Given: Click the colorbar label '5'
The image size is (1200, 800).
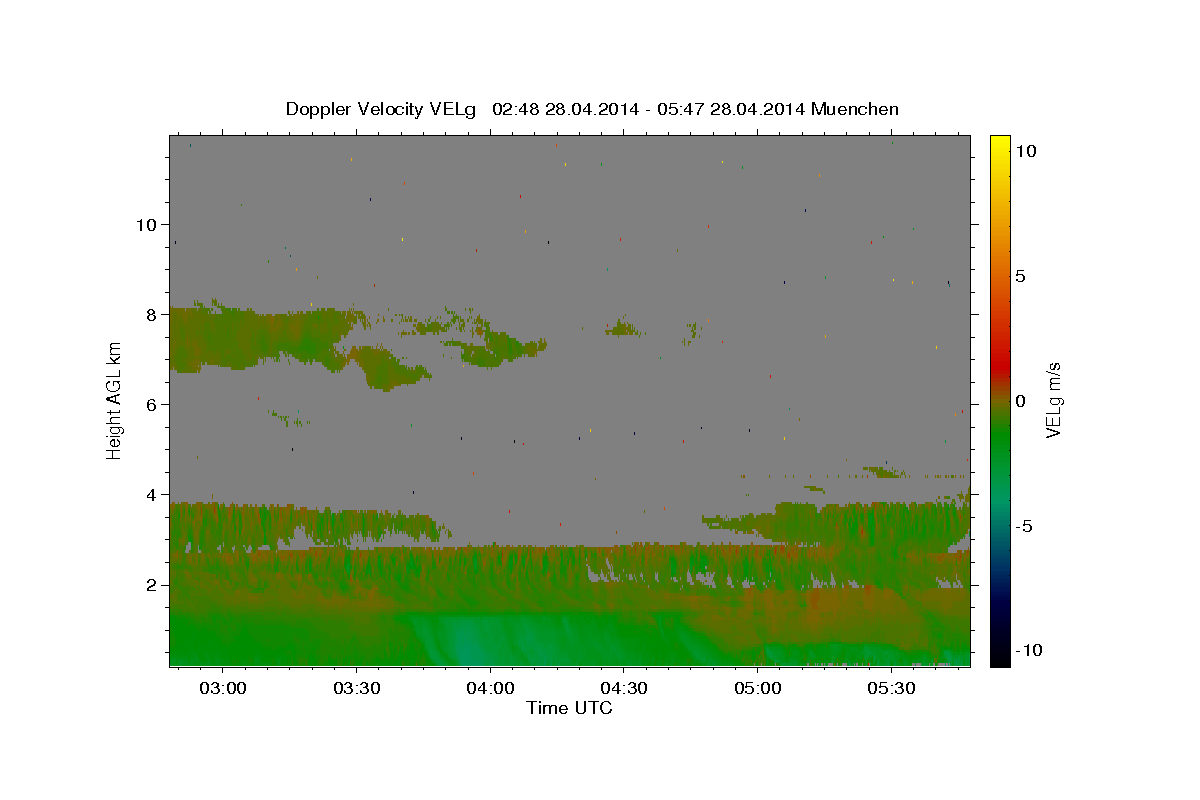Looking at the screenshot, I should 1020,276.
